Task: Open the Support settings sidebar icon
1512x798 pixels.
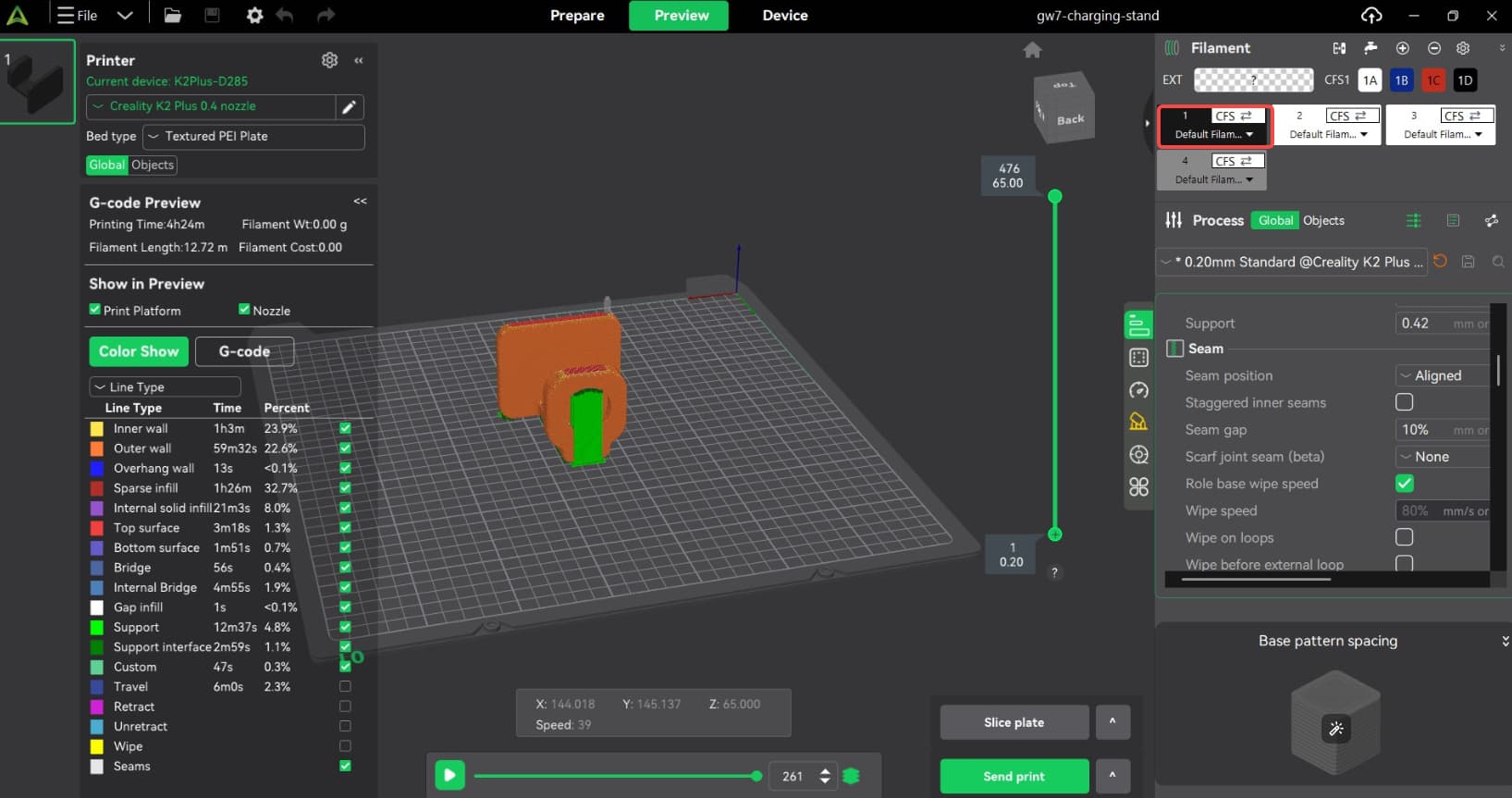Action: click(x=1138, y=422)
